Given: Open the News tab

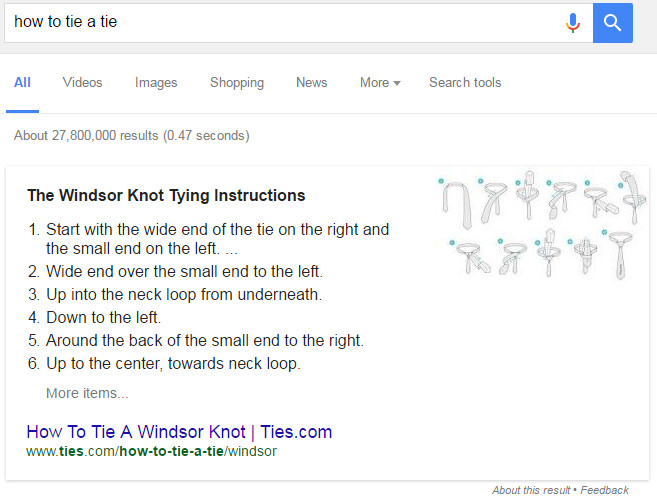Looking at the screenshot, I should click(x=311, y=83).
